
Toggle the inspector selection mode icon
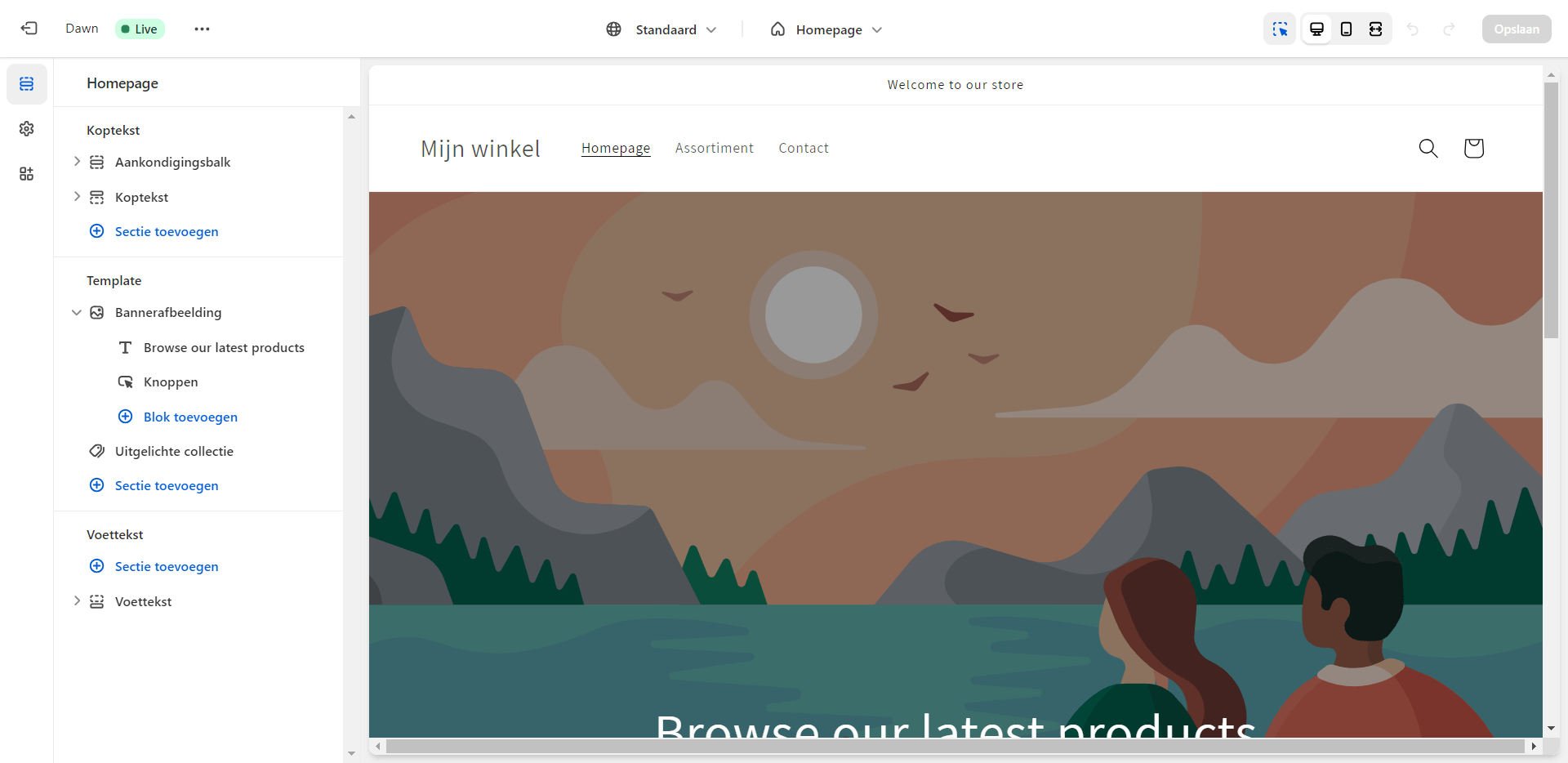1280,29
